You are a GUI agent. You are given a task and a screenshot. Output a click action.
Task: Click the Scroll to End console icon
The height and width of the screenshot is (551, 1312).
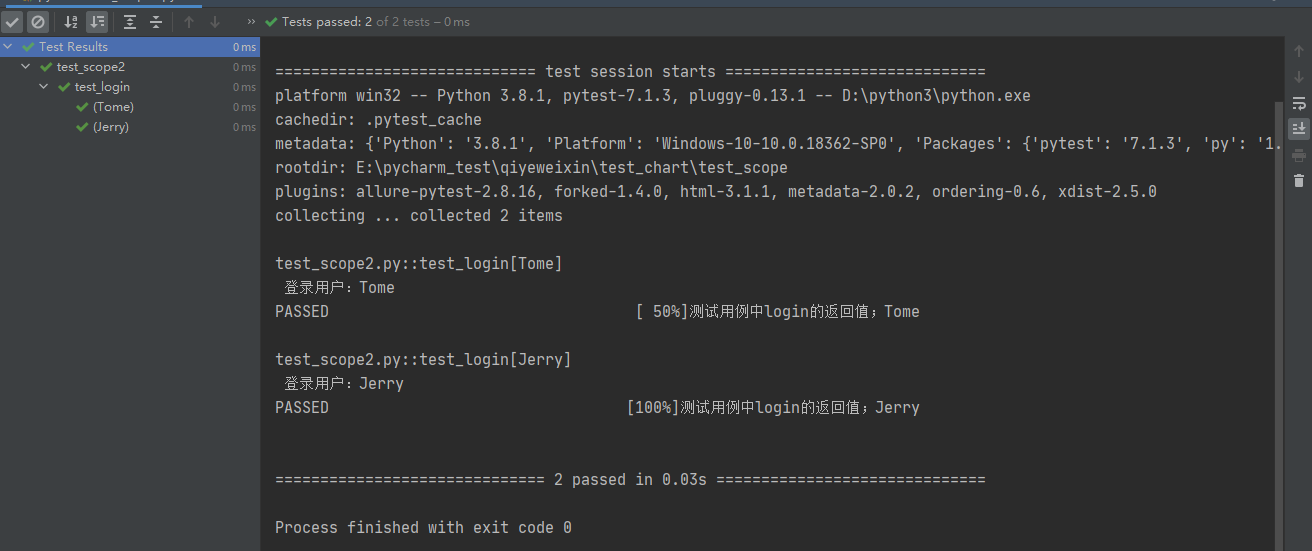(x=1299, y=129)
